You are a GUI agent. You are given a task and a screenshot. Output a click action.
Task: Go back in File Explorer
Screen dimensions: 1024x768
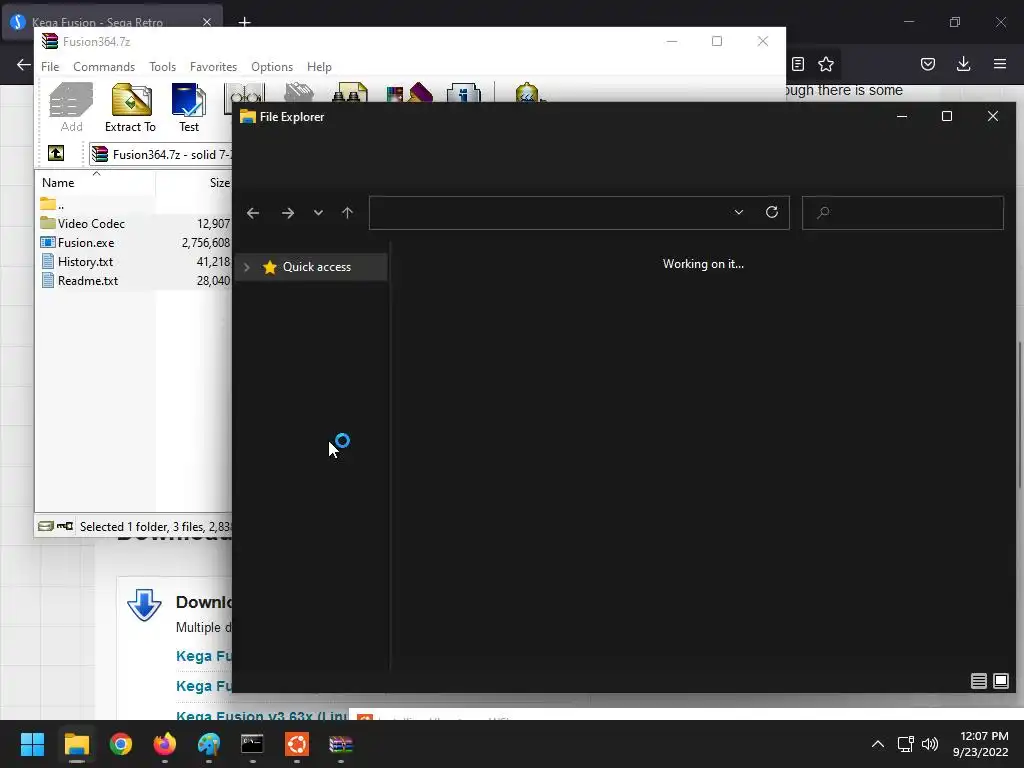point(253,213)
